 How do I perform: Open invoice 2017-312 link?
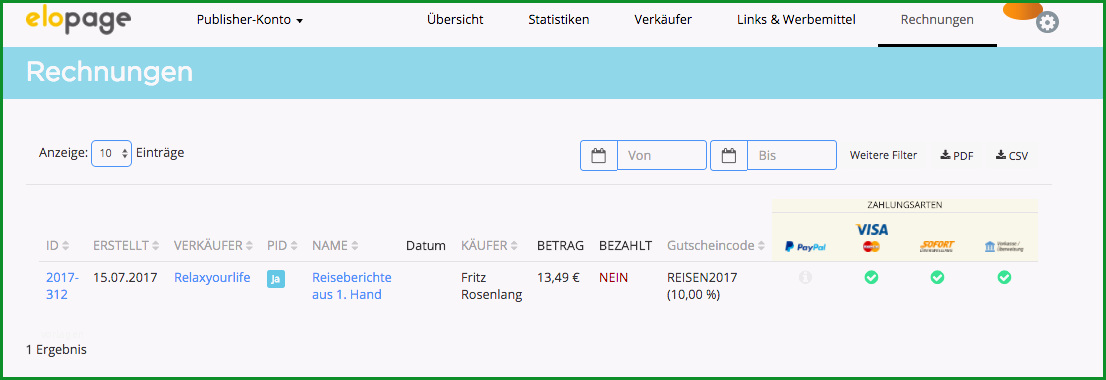tap(62, 286)
